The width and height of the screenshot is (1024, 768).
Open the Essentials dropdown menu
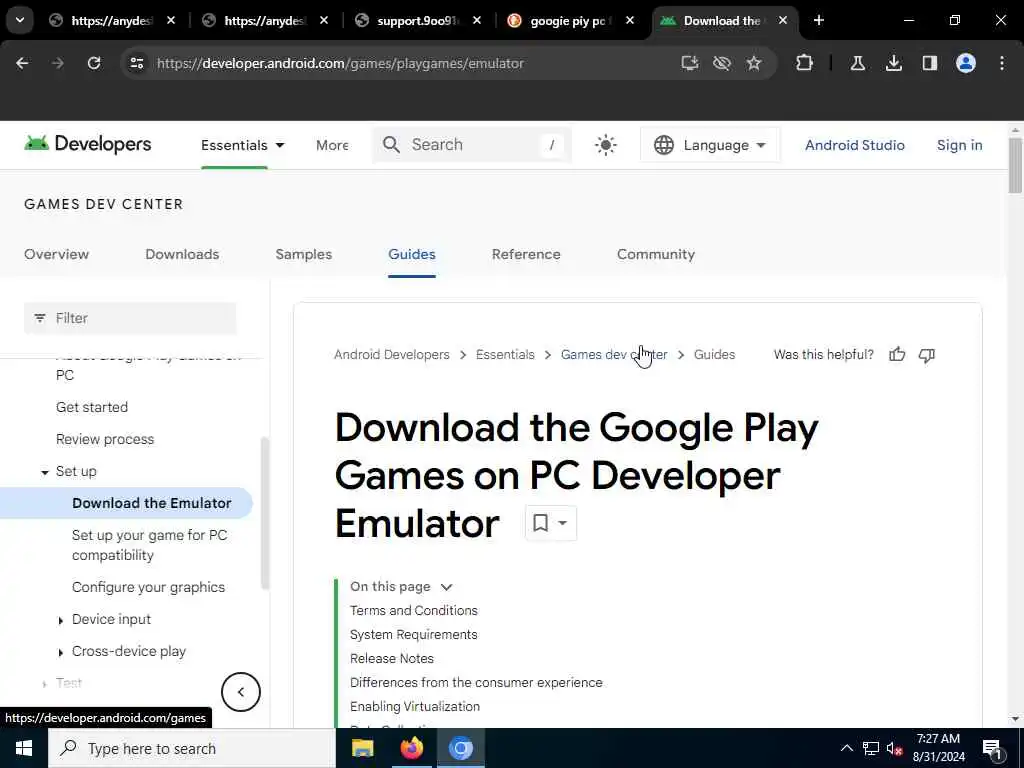pos(243,145)
